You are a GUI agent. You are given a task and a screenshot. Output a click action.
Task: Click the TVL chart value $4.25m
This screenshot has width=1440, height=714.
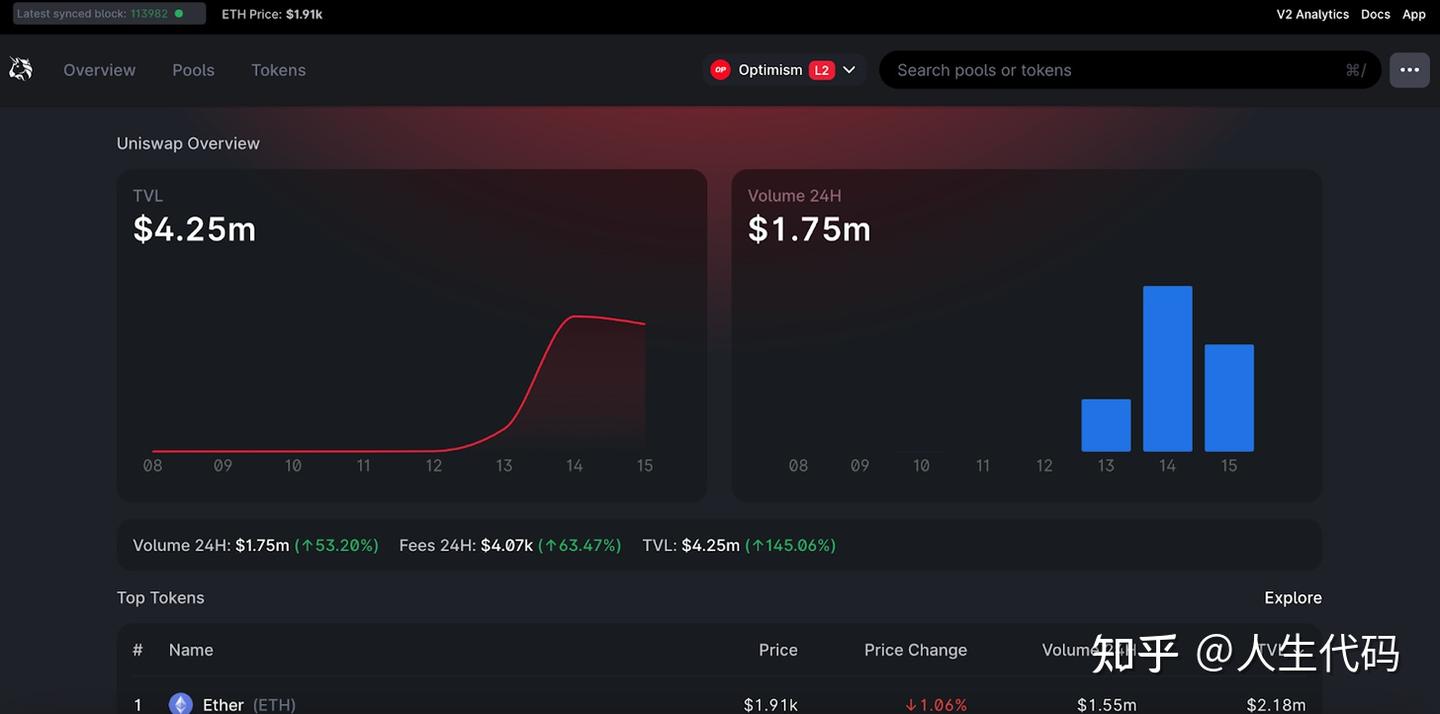[x=195, y=229]
